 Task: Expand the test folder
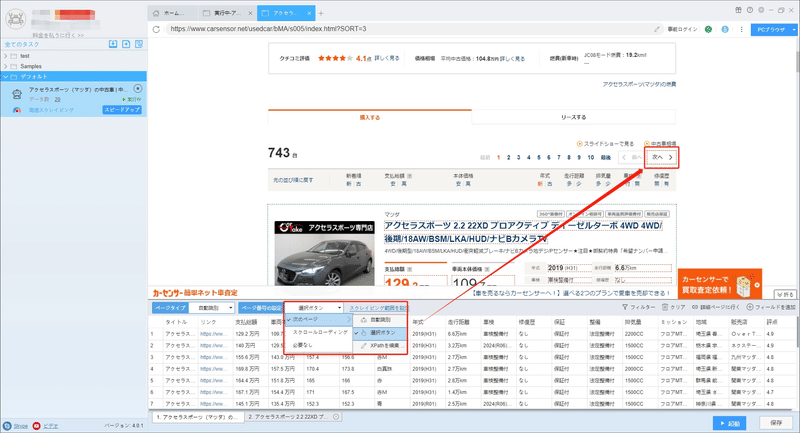coord(6,56)
